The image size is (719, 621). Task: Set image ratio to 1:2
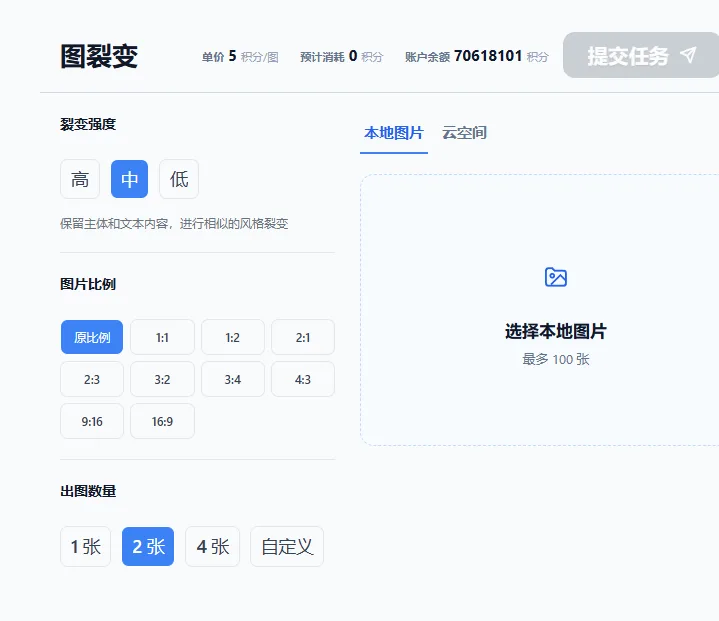tap(232, 337)
